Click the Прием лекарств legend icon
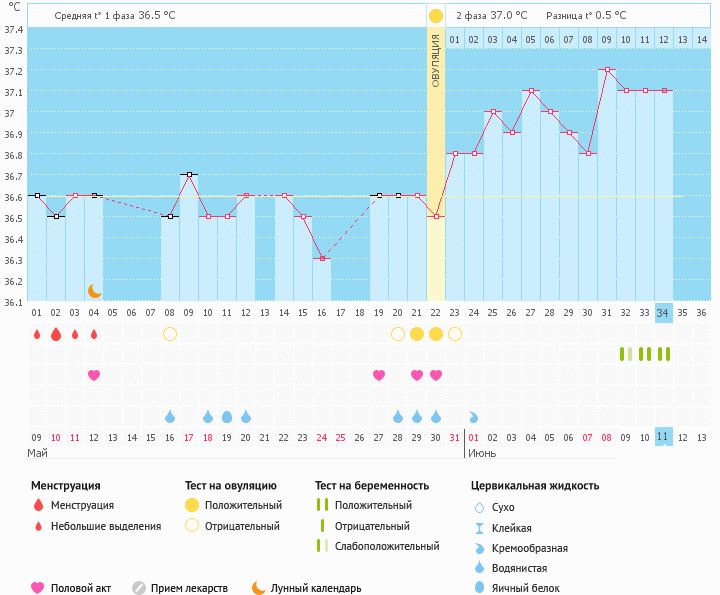720x595 pixels. point(139,588)
